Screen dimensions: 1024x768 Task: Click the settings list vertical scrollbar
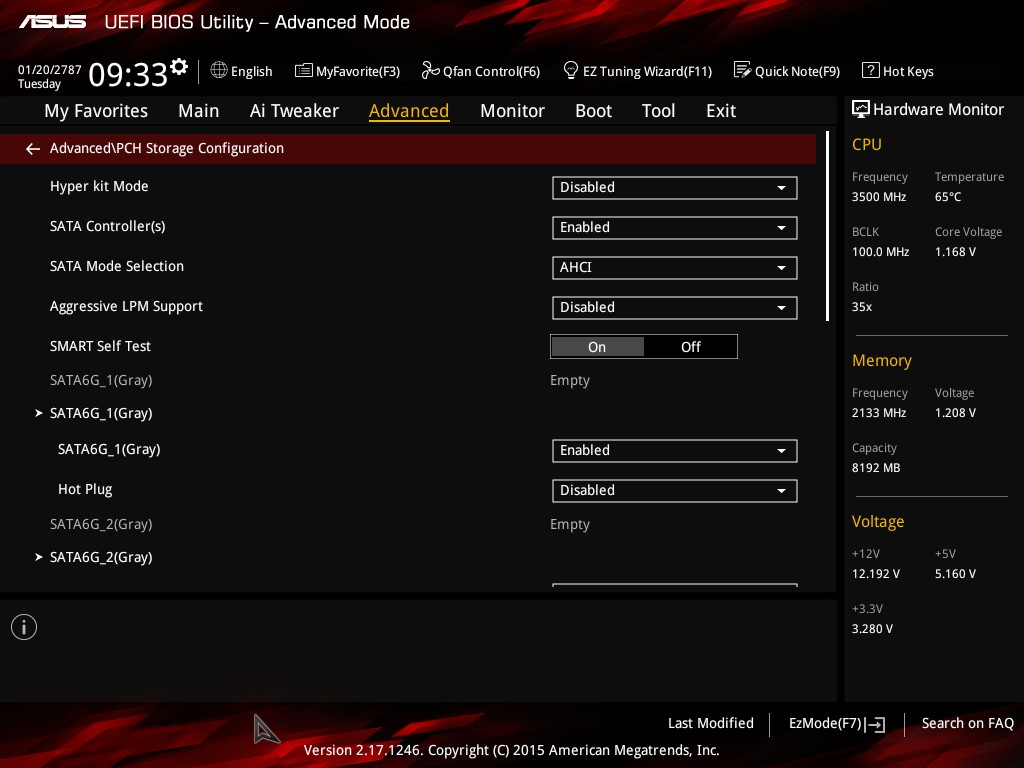[827, 227]
